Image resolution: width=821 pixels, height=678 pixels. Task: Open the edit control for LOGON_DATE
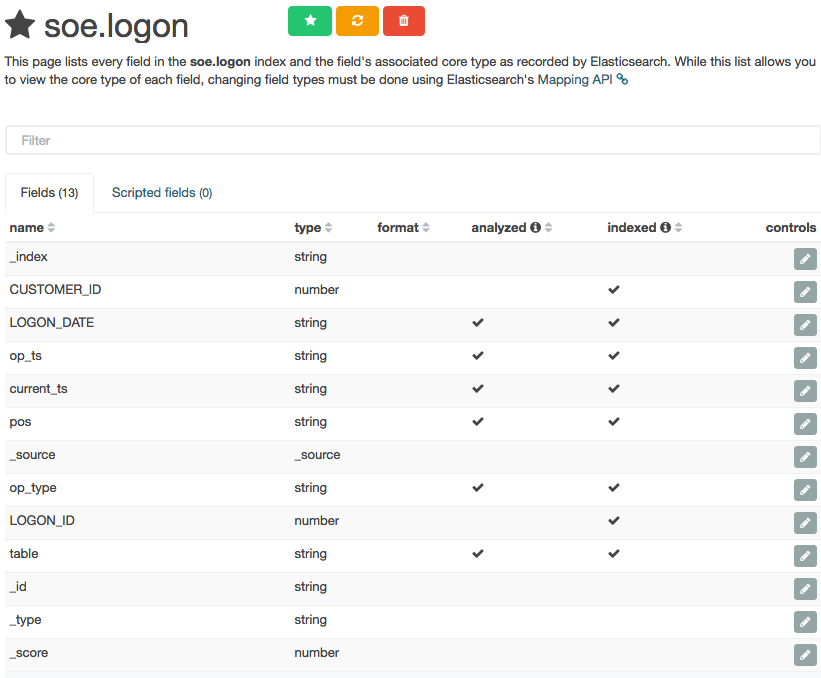(x=804, y=325)
